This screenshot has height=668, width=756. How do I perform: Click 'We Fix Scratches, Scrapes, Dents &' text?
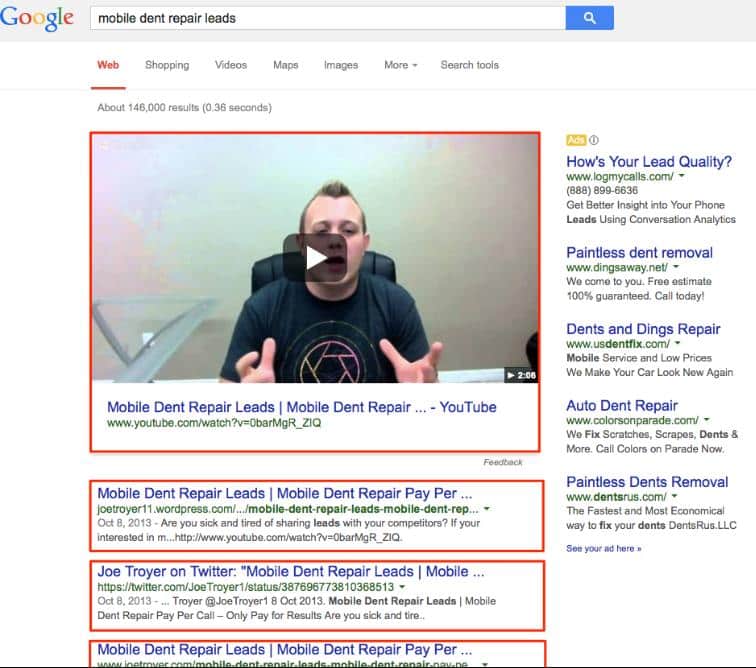[x=652, y=434]
